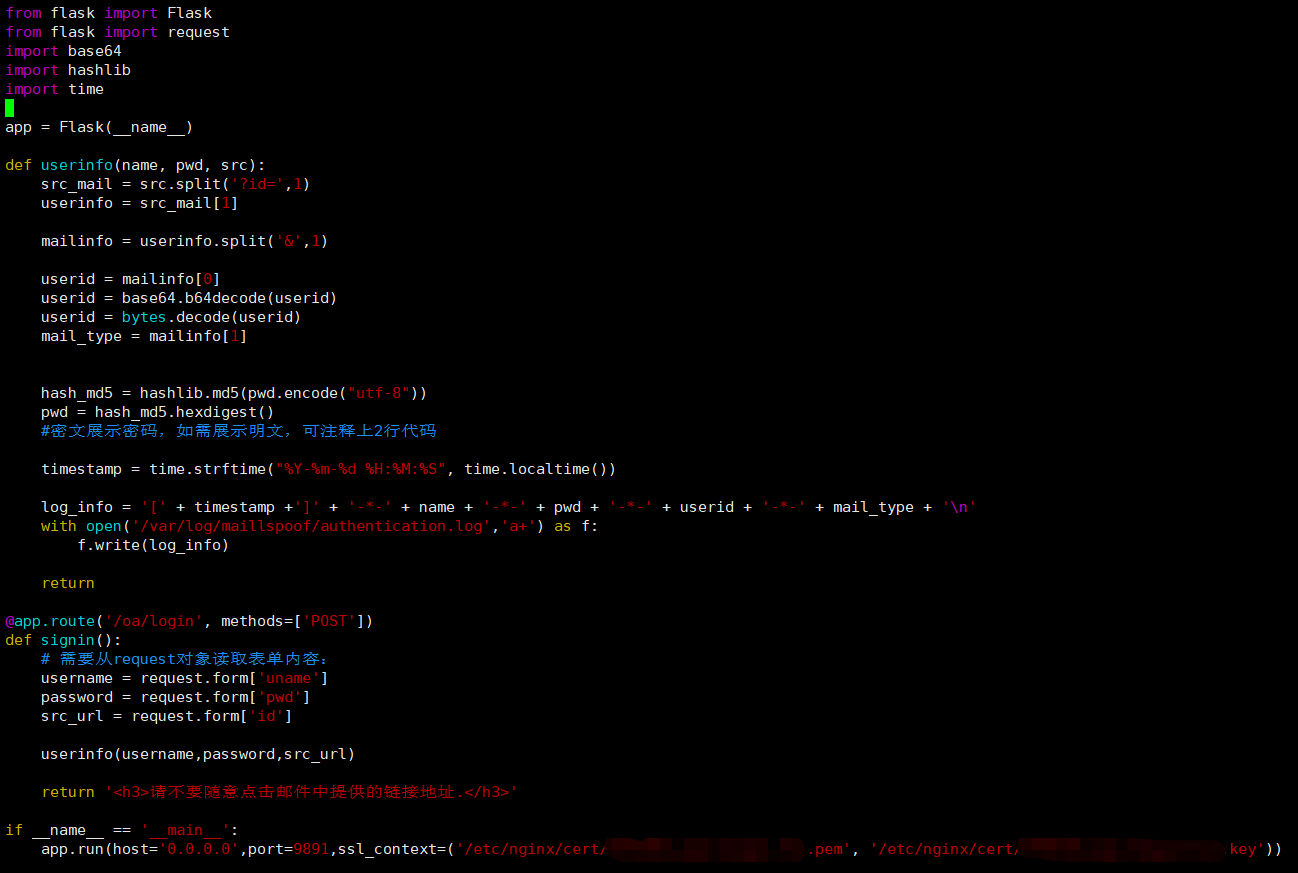Click 'mail_type = mailinfo[1]' line

tap(144, 336)
